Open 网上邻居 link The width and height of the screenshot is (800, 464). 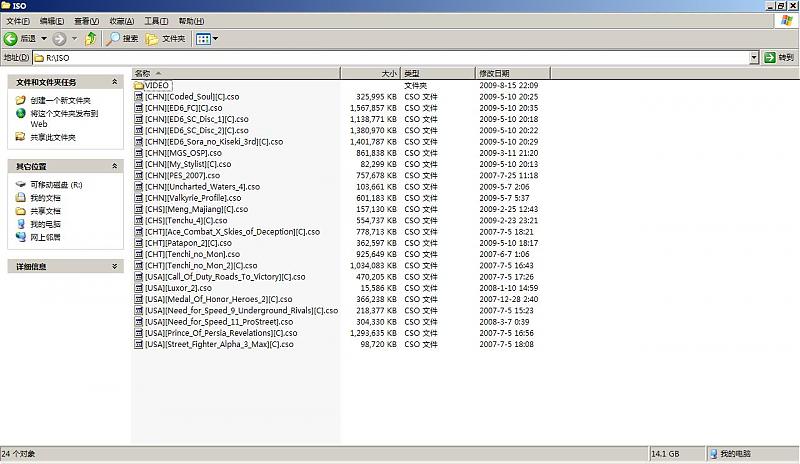point(45,237)
